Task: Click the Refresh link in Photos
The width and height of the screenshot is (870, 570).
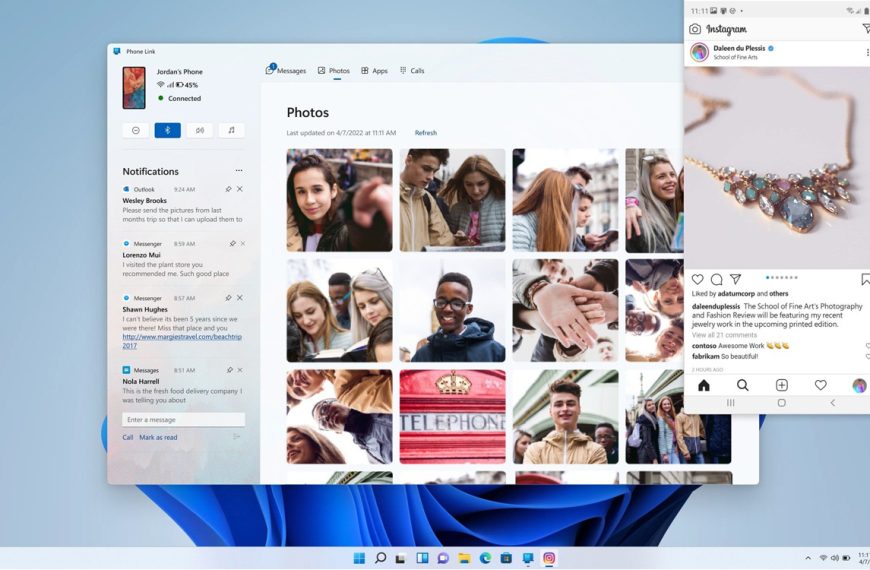Action: coord(426,133)
